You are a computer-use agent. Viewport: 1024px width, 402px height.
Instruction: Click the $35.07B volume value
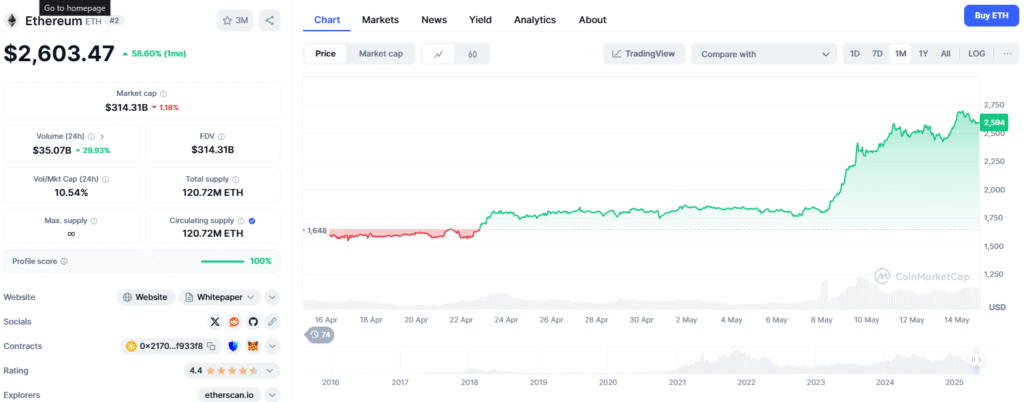pos(50,149)
